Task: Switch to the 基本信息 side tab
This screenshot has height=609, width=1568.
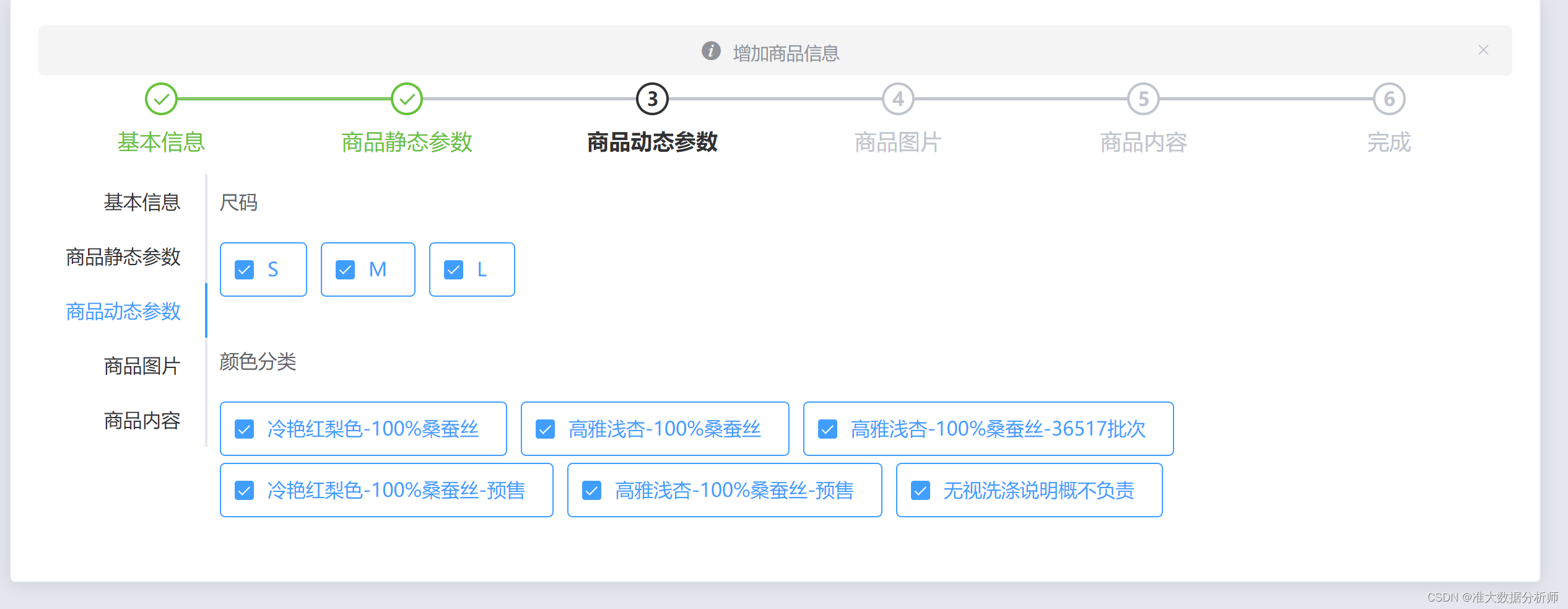Action: [x=142, y=203]
